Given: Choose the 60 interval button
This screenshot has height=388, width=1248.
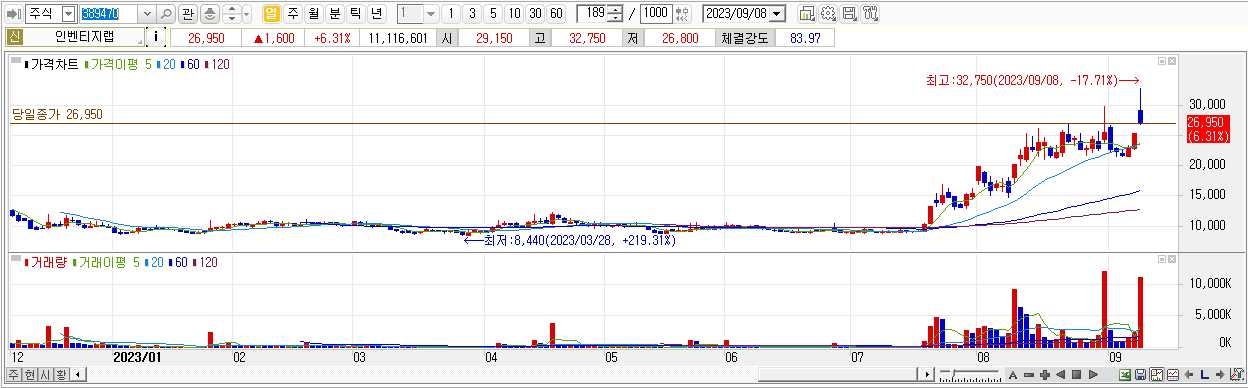Looking at the screenshot, I should 556,14.
